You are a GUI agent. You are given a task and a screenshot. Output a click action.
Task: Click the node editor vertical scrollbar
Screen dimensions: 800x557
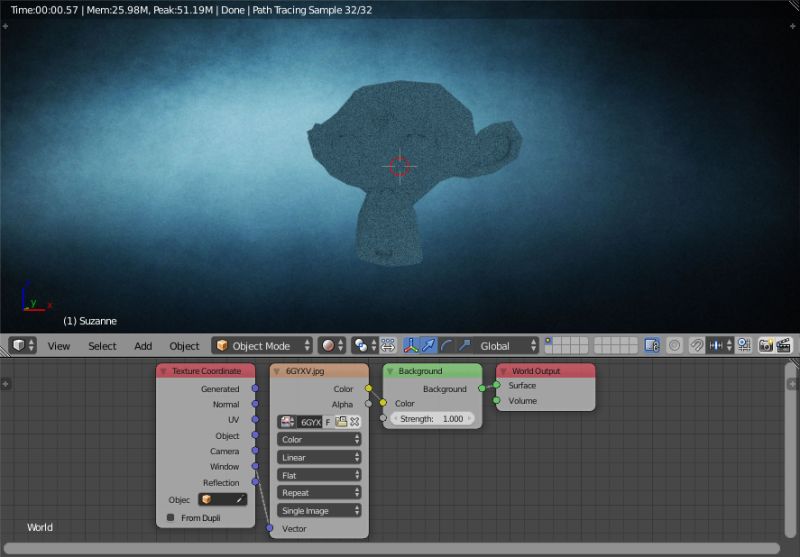(791, 449)
